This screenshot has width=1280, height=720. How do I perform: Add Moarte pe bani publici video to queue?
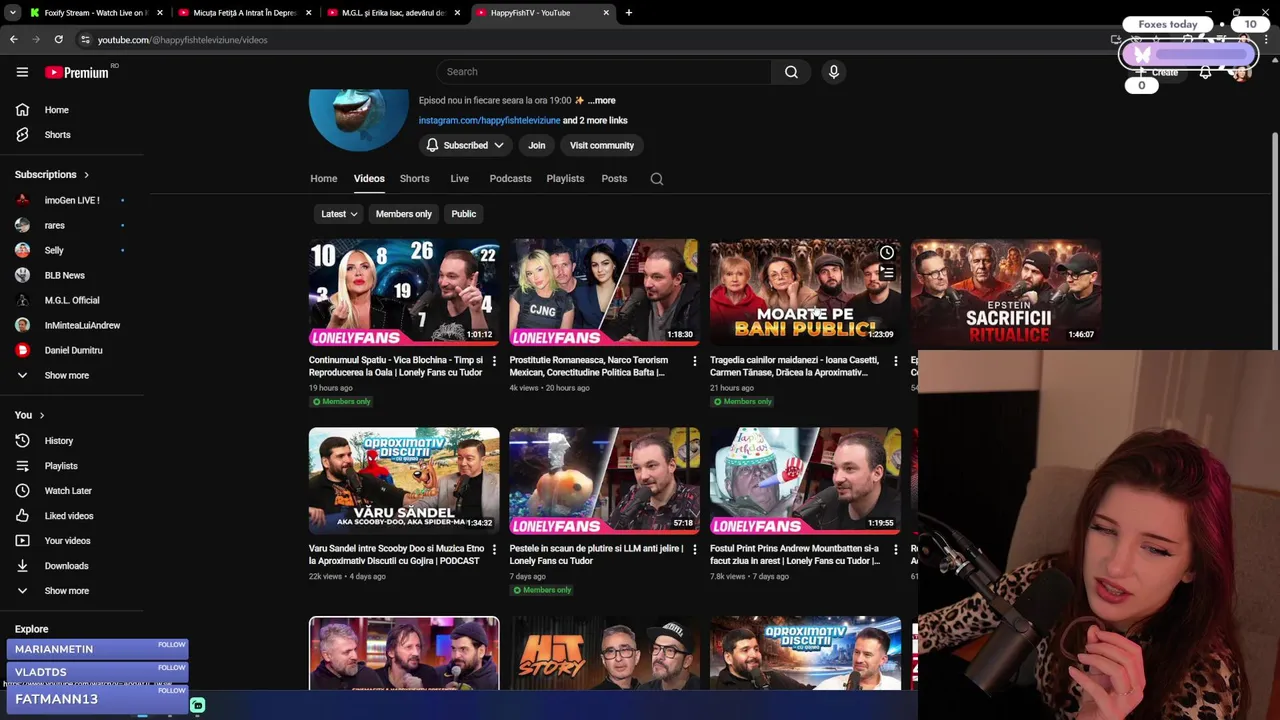coord(886,272)
